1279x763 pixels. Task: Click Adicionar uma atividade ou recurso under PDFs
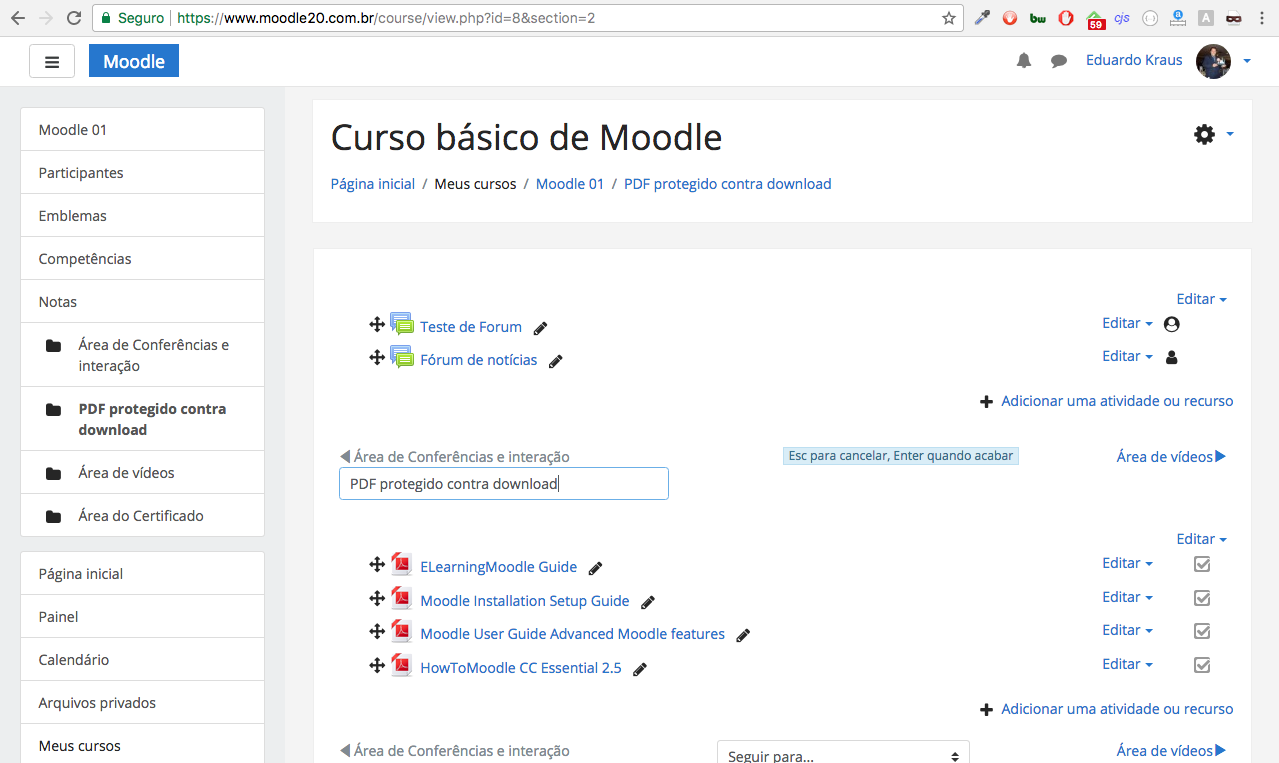(1107, 709)
